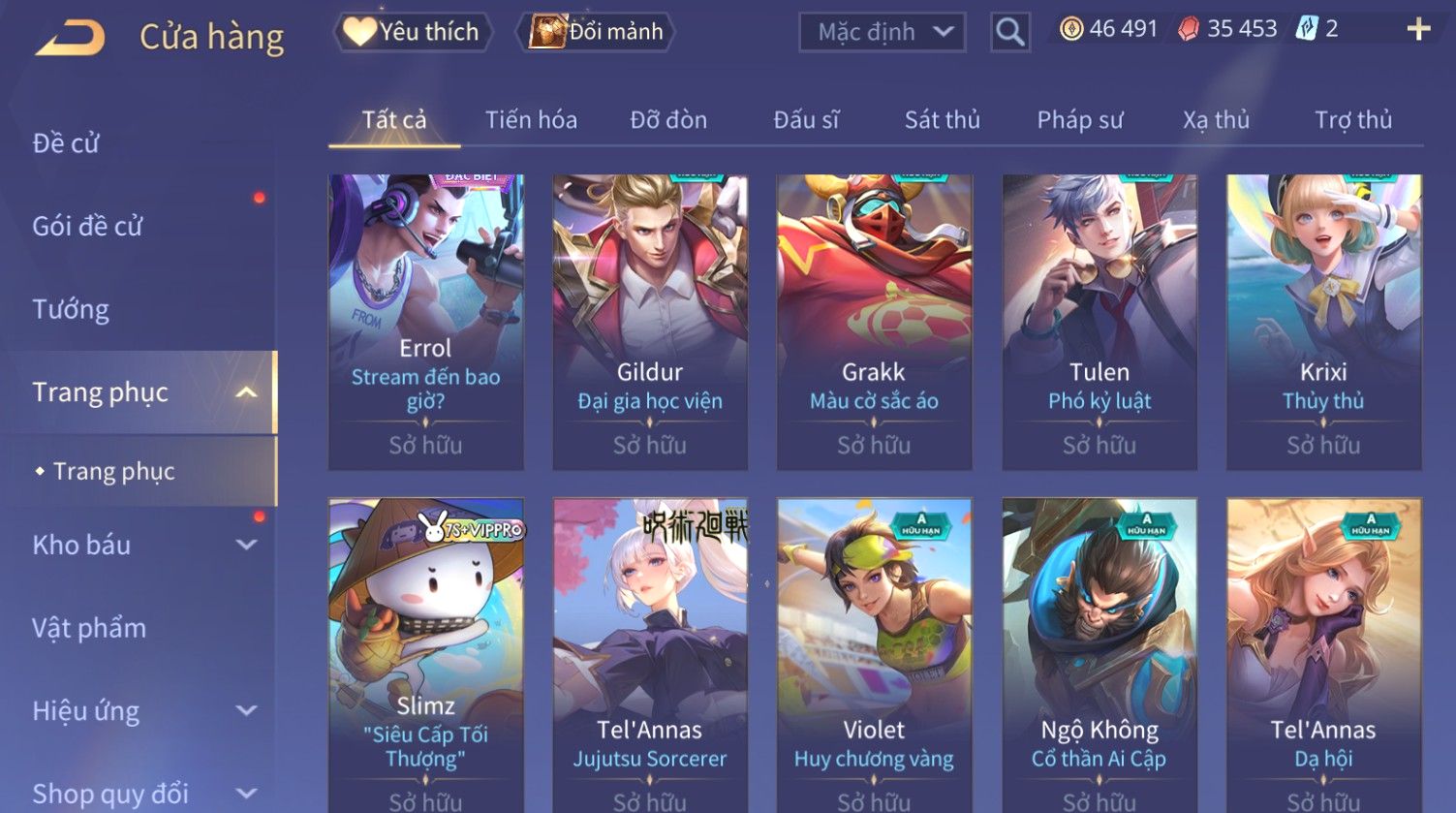
Task: Go back using the return arrow icon
Action: [x=70, y=38]
